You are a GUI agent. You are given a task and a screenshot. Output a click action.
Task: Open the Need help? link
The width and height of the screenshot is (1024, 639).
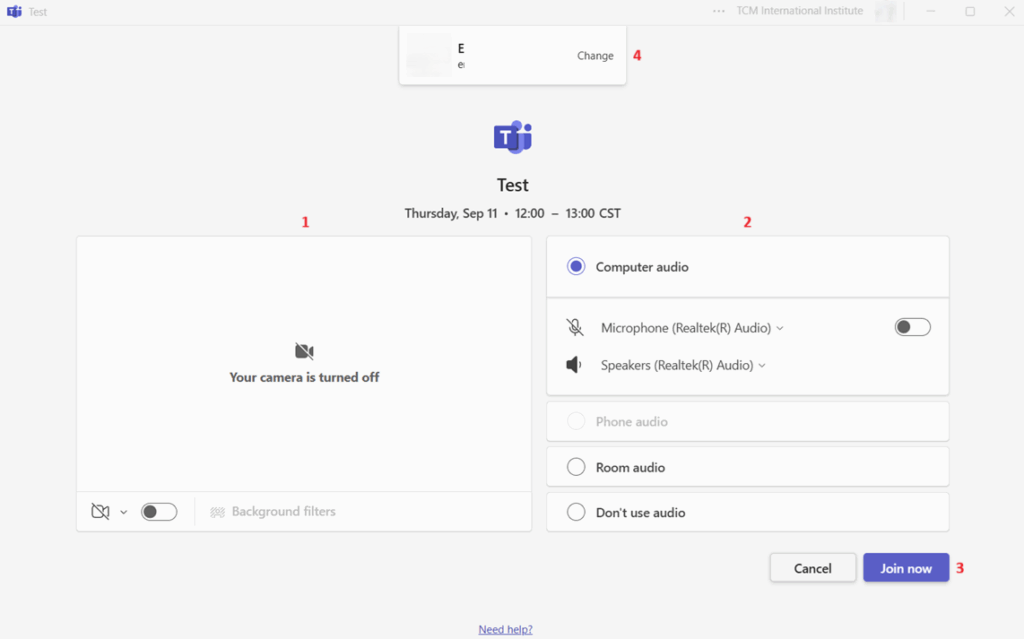(505, 629)
